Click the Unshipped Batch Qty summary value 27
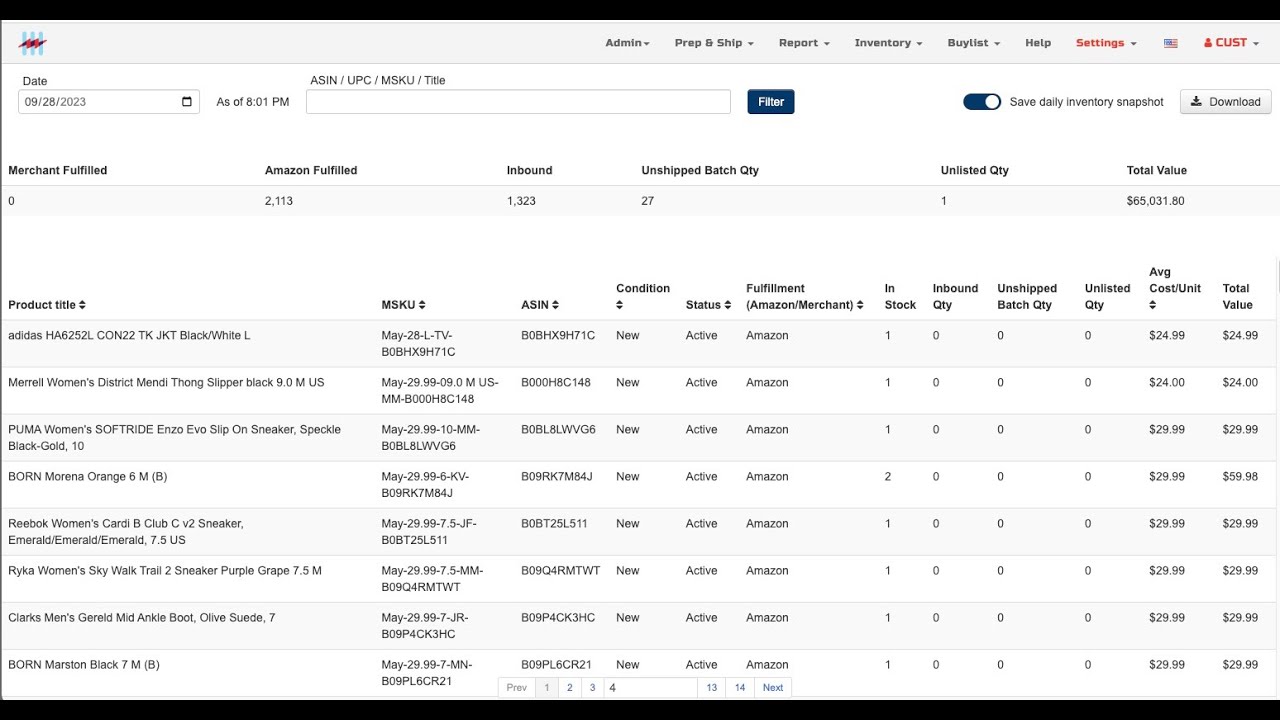The image size is (1280, 720). (x=648, y=201)
